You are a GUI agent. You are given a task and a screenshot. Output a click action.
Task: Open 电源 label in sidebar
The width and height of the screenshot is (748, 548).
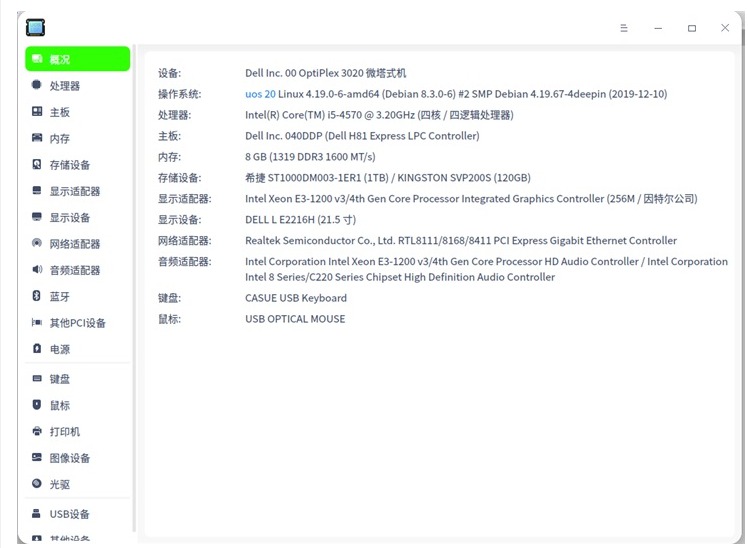click(60, 350)
